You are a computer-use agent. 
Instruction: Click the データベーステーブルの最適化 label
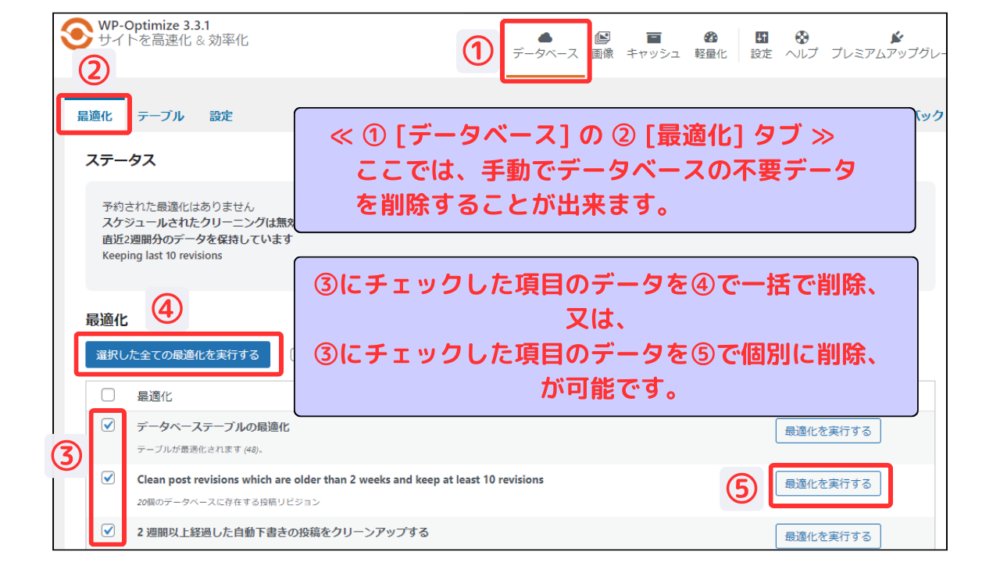coord(213,427)
